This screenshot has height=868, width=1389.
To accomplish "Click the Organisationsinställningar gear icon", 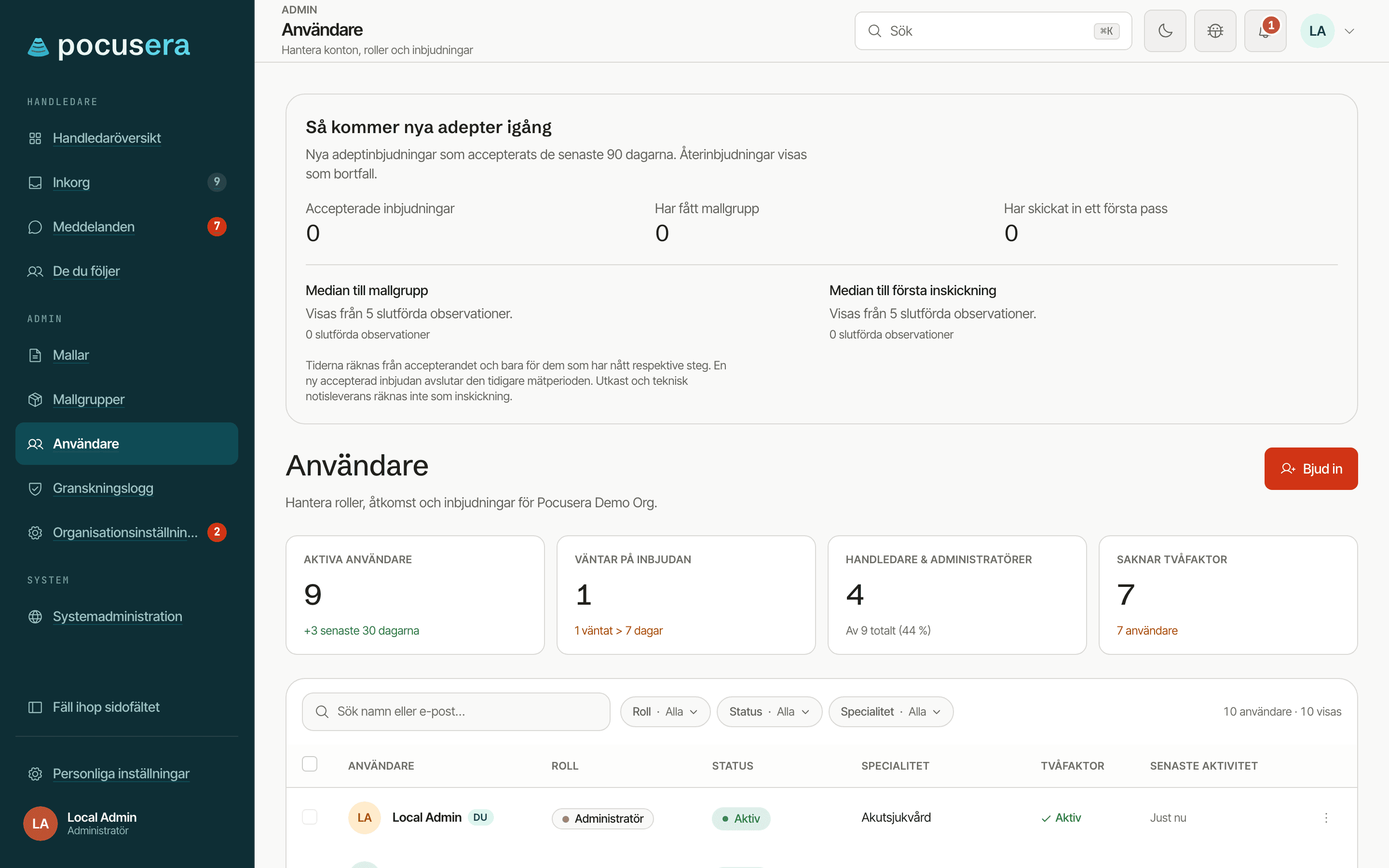I will pyautogui.click(x=35, y=533).
